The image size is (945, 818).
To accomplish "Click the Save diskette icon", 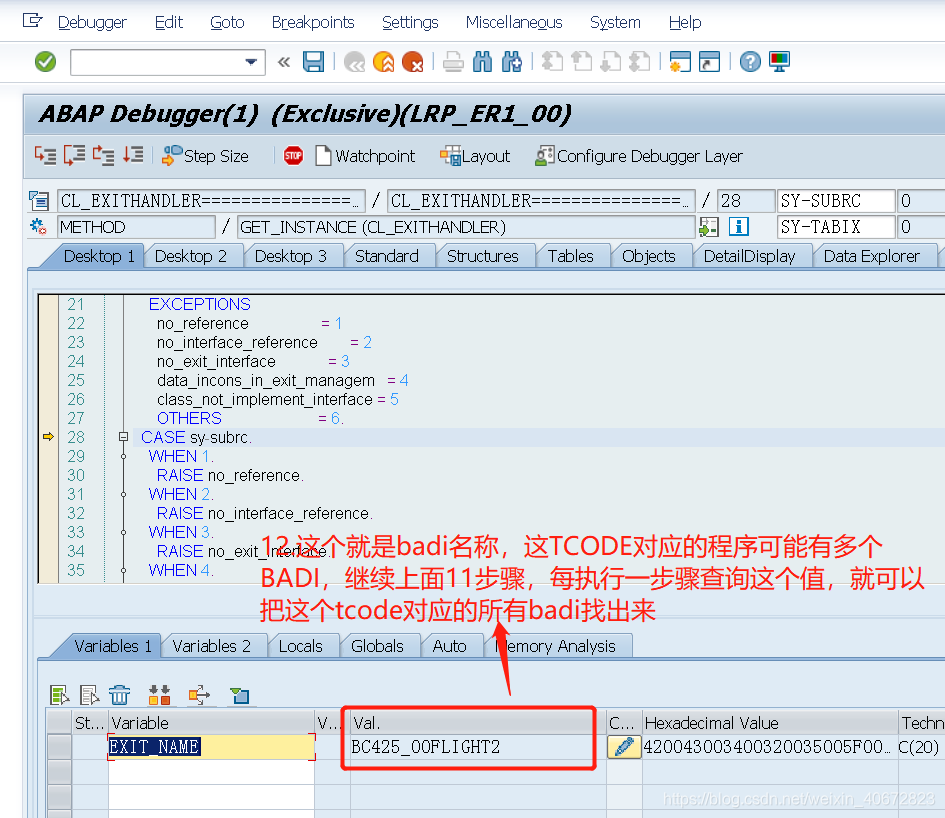I will (x=313, y=61).
